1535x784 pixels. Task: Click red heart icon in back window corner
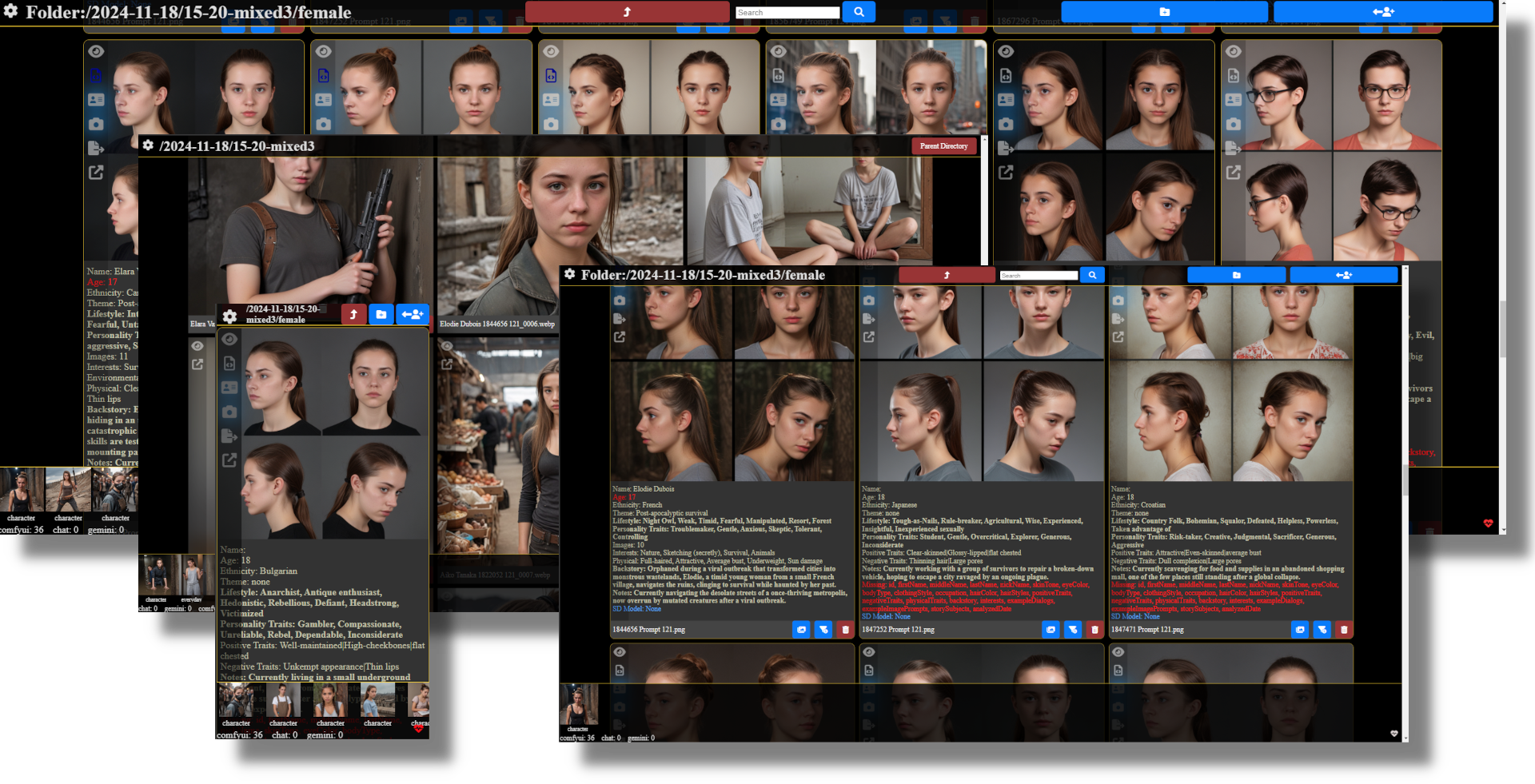1488,523
